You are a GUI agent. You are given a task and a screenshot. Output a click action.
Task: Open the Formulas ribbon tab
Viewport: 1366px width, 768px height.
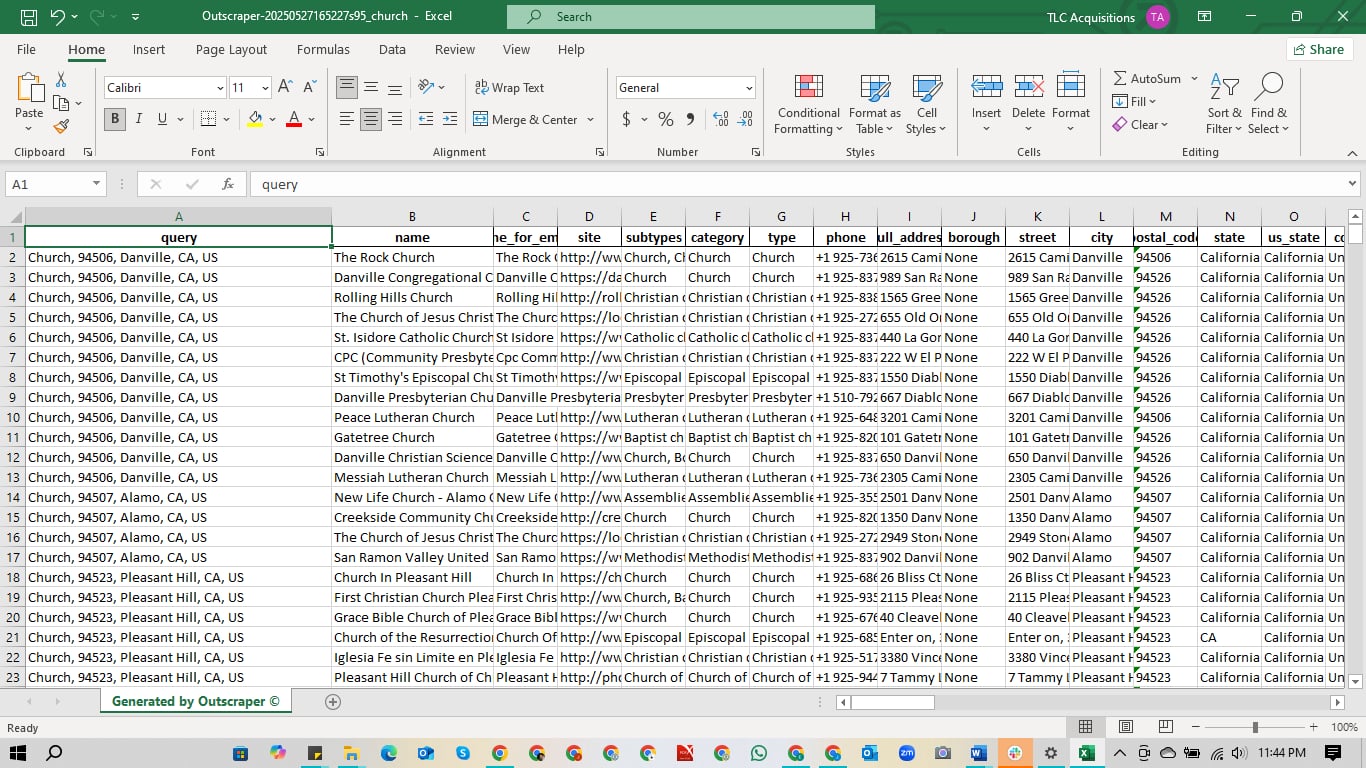(x=323, y=49)
